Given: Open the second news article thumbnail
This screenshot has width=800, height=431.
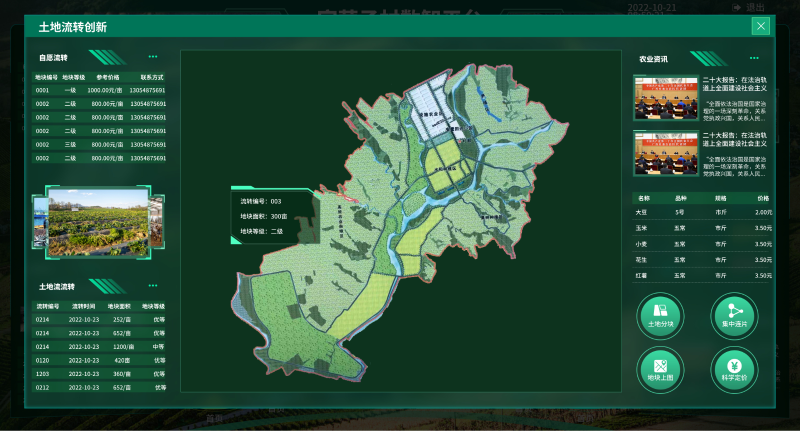Looking at the screenshot, I should 665,153.
